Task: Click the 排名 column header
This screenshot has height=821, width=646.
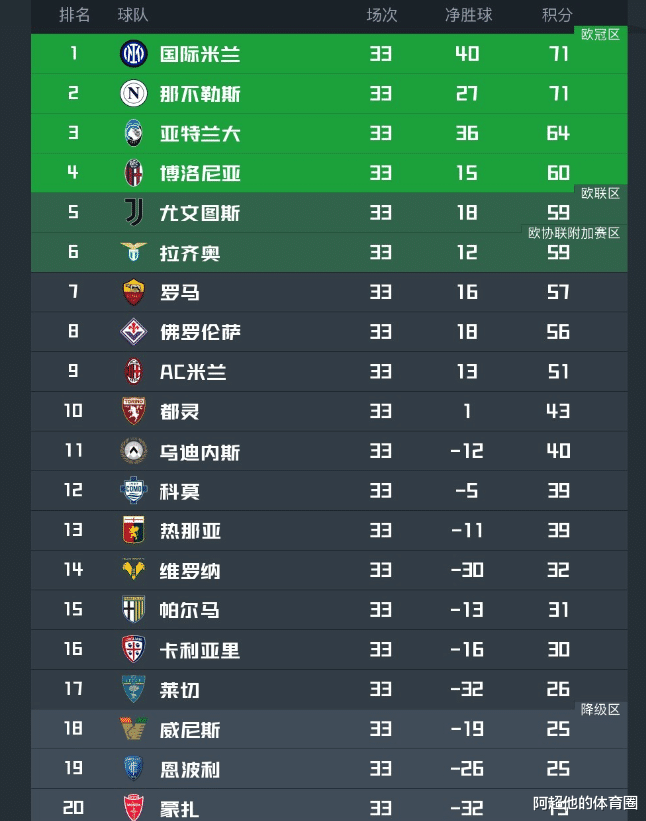Action: pyautogui.click(x=75, y=15)
